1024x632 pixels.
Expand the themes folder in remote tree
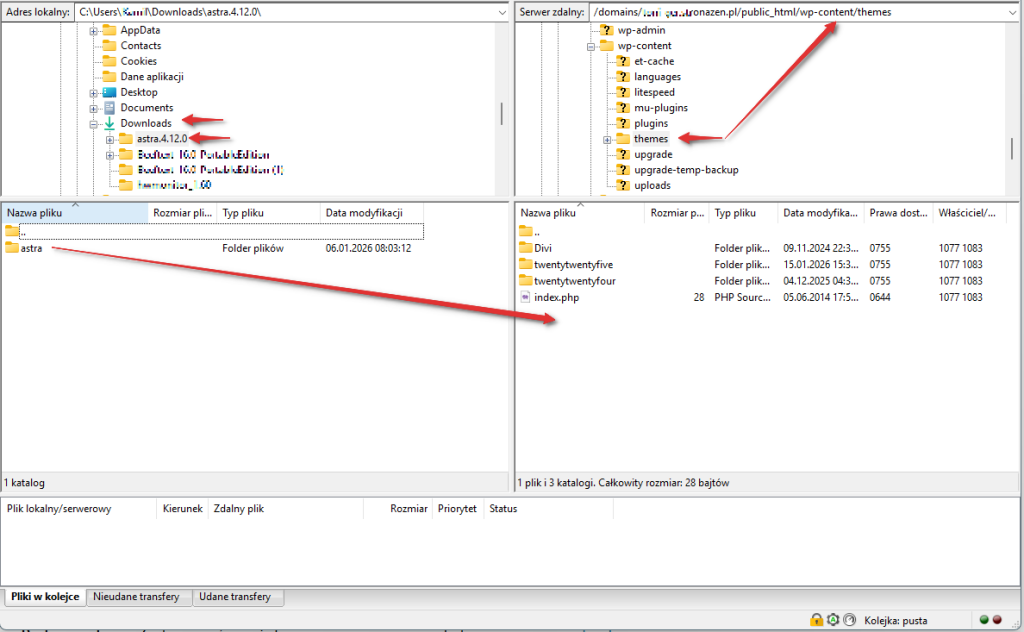click(x=607, y=139)
